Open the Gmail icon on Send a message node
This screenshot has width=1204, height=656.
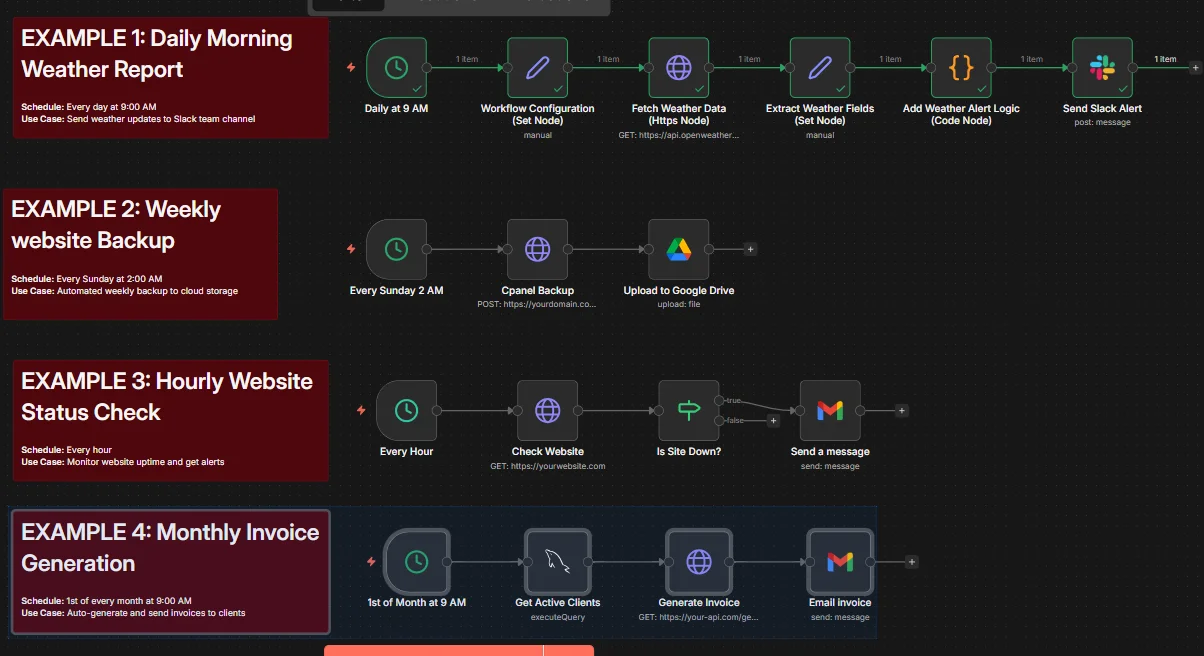(830, 410)
